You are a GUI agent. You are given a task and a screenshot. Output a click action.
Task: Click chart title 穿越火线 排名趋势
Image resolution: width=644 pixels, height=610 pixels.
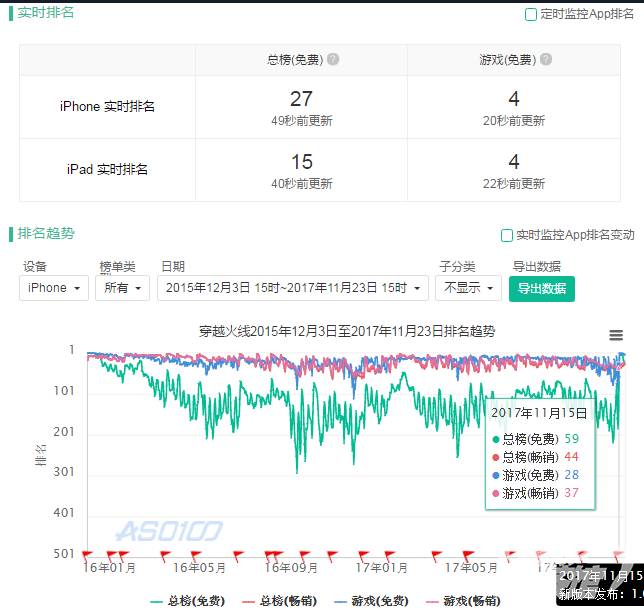pyautogui.click(x=347, y=331)
